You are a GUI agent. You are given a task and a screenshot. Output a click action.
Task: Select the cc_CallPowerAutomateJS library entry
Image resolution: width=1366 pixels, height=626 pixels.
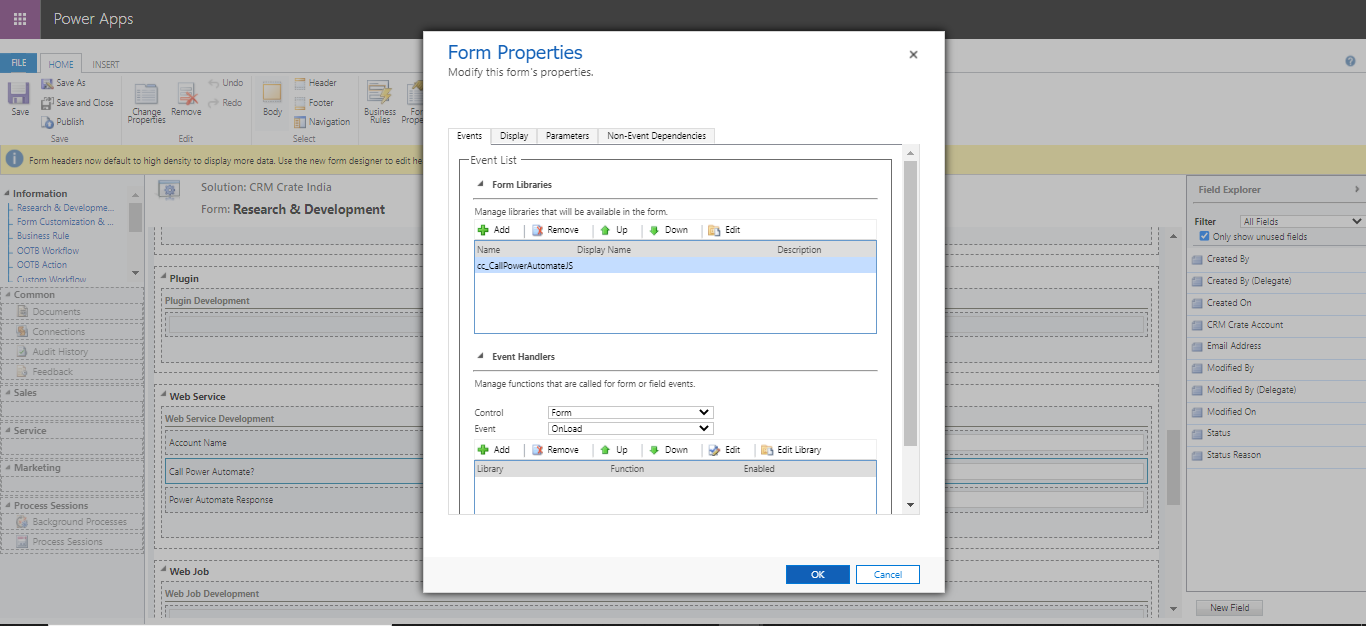coord(523,265)
